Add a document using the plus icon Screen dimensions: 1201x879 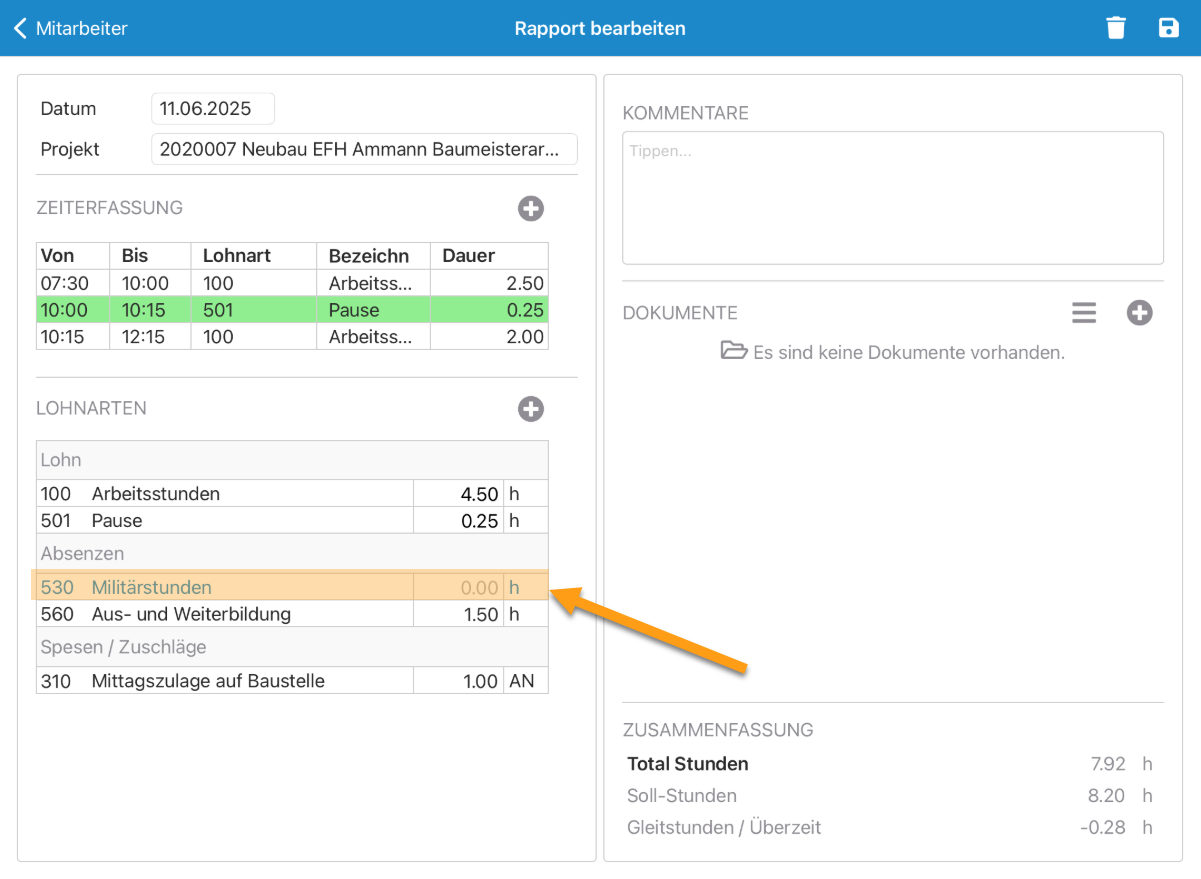[1139, 313]
